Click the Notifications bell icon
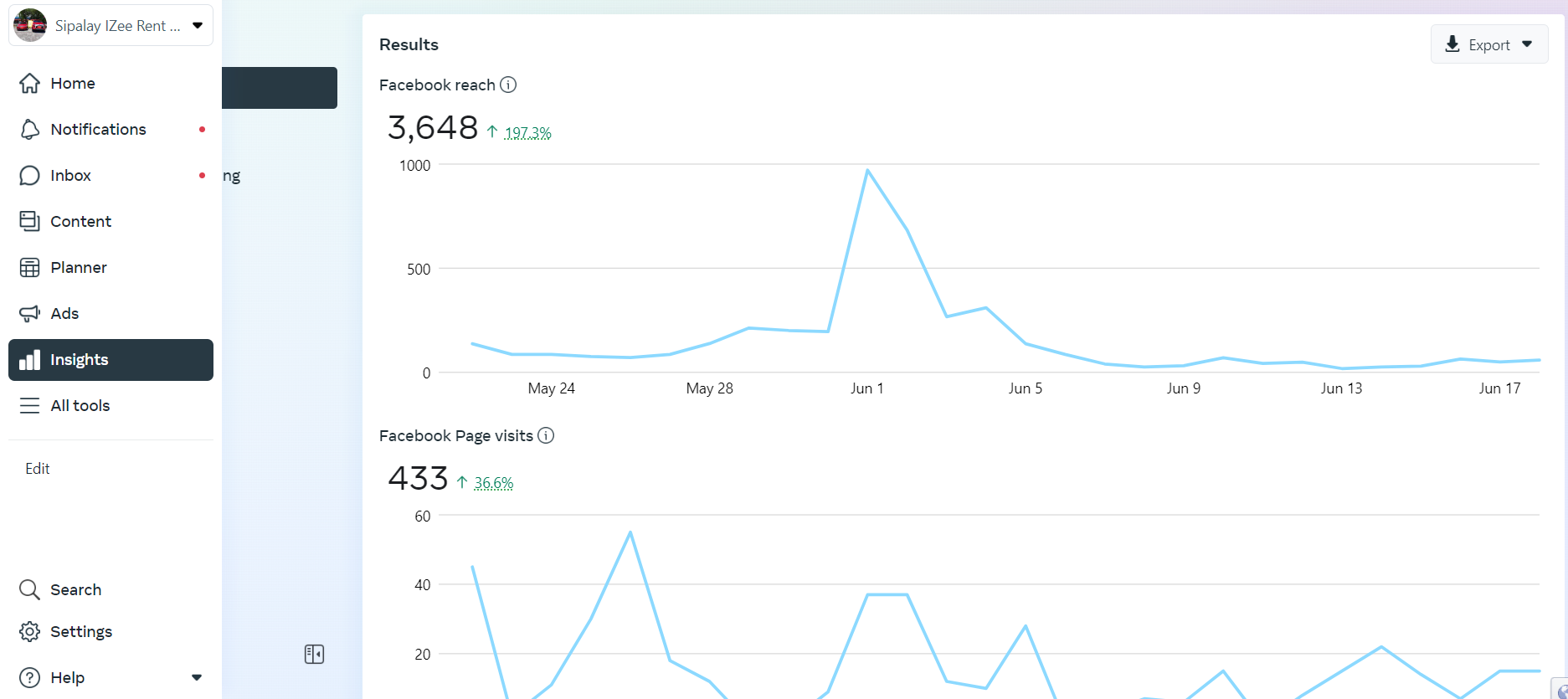Viewport: 1568px width, 699px height. [29, 129]
